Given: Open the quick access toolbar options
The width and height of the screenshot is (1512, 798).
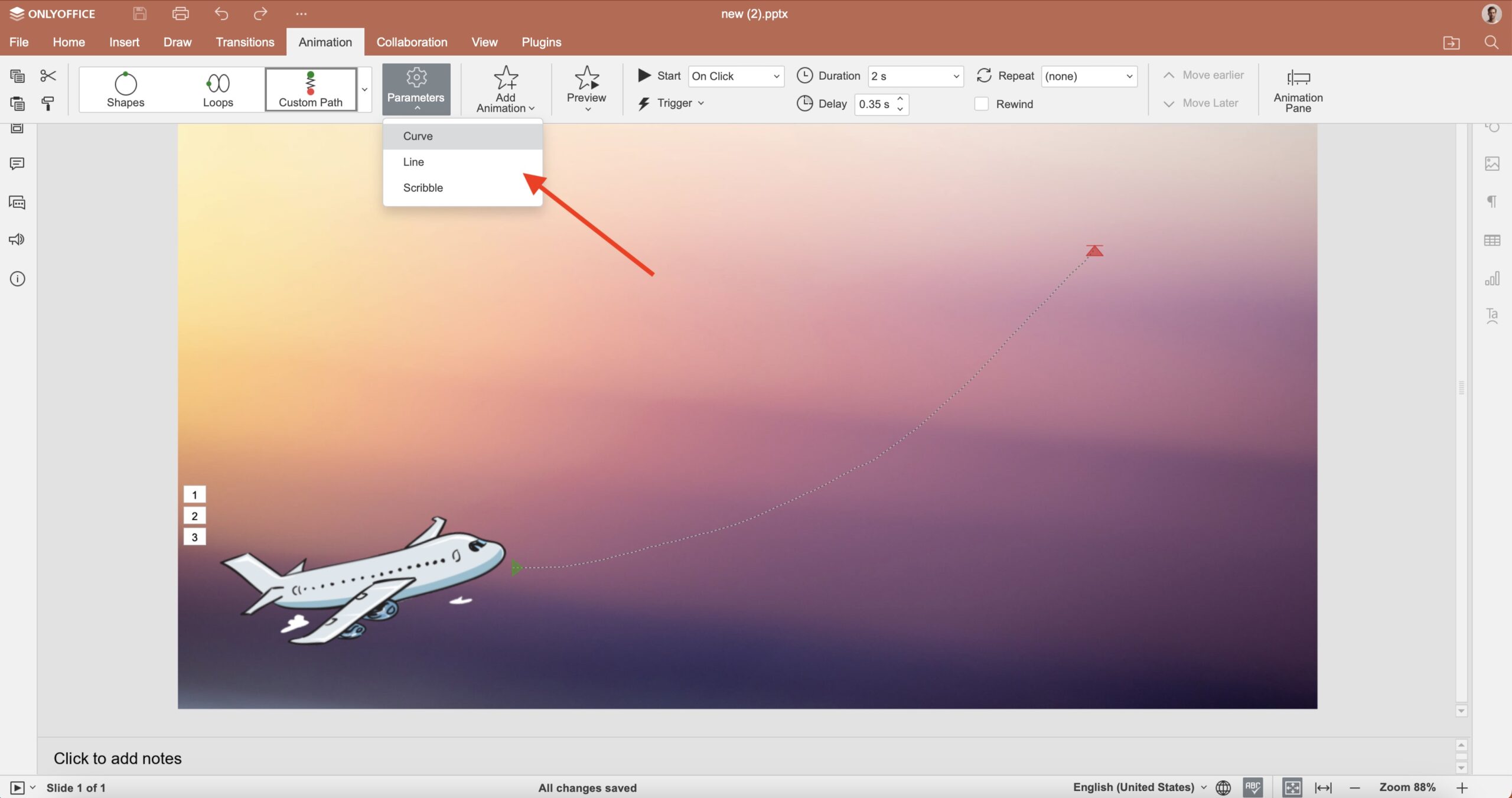Looking at the screenshot, I should click(x=301, y=14).
